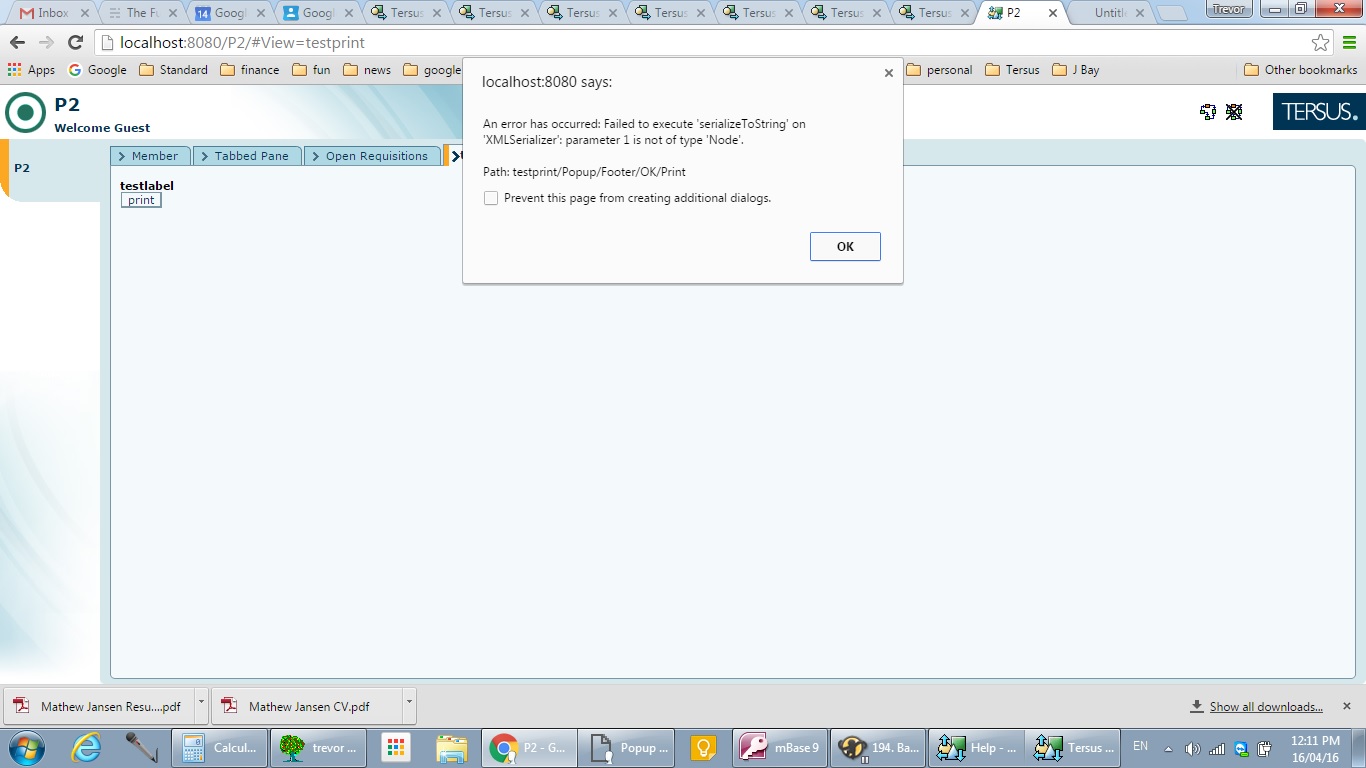This screenshot has height=768, width=1366.
Task: Click the browser back arrow
Action: click(x=17, y=43)
